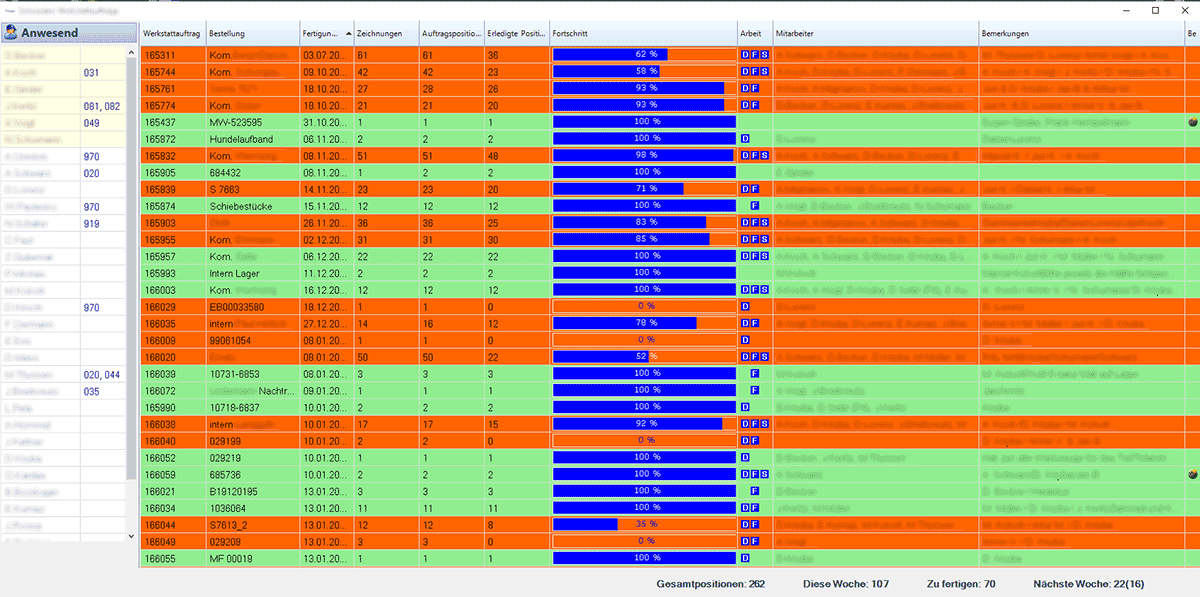Click the Anwesend user icon
Image resolution: width=1200 pixels, height=597 pixels.
coord(11,33)
